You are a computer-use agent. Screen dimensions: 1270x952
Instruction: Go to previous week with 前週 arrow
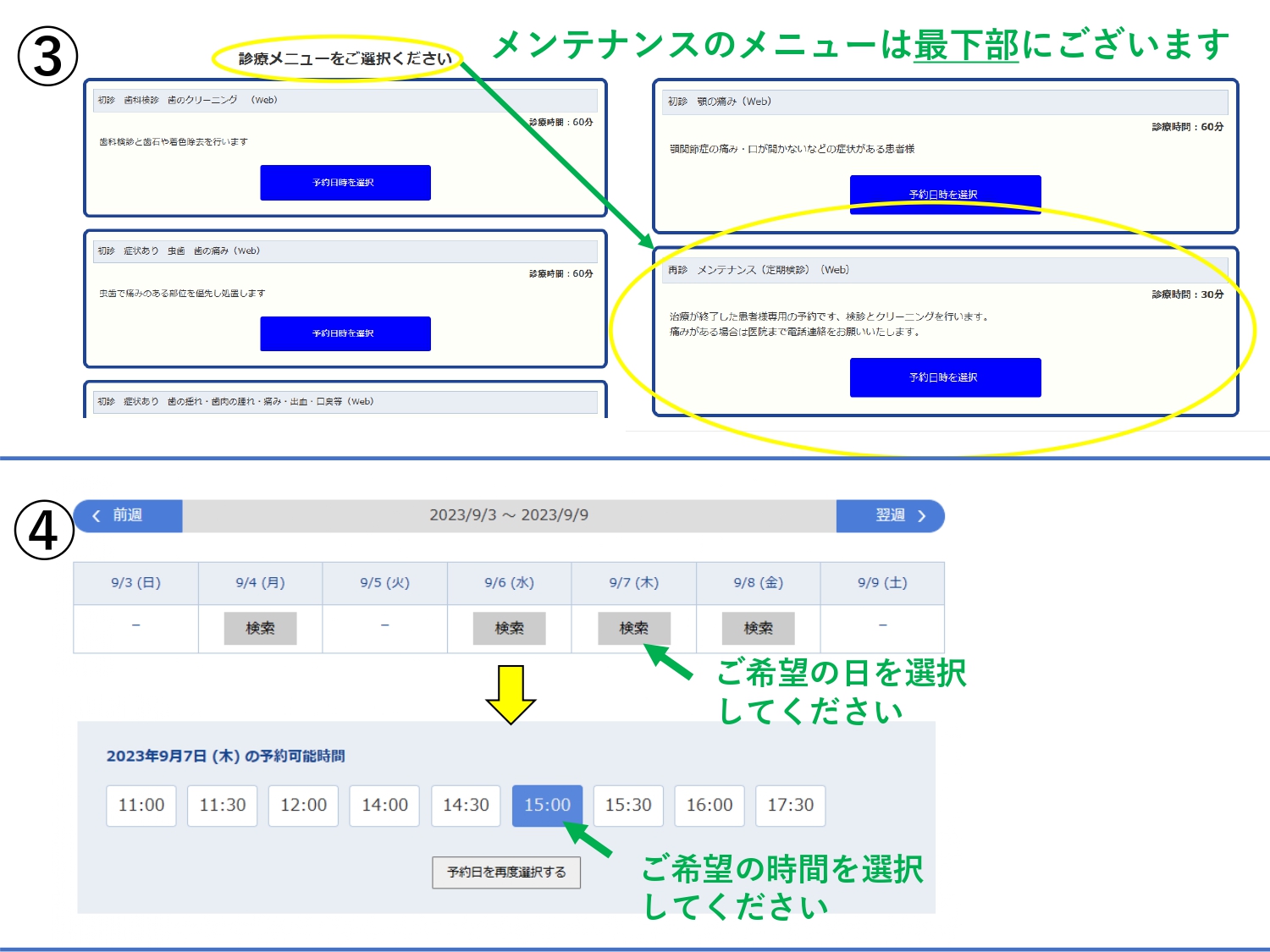point(128,515)
